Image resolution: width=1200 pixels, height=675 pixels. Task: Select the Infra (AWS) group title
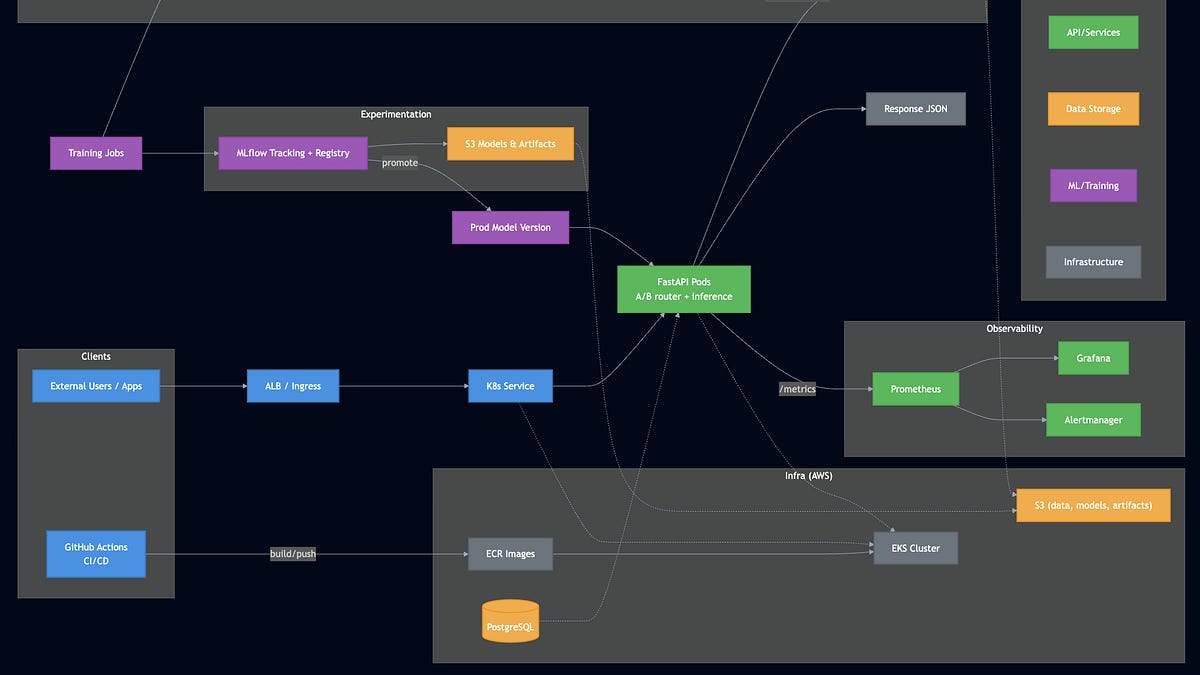pos(808,476)
